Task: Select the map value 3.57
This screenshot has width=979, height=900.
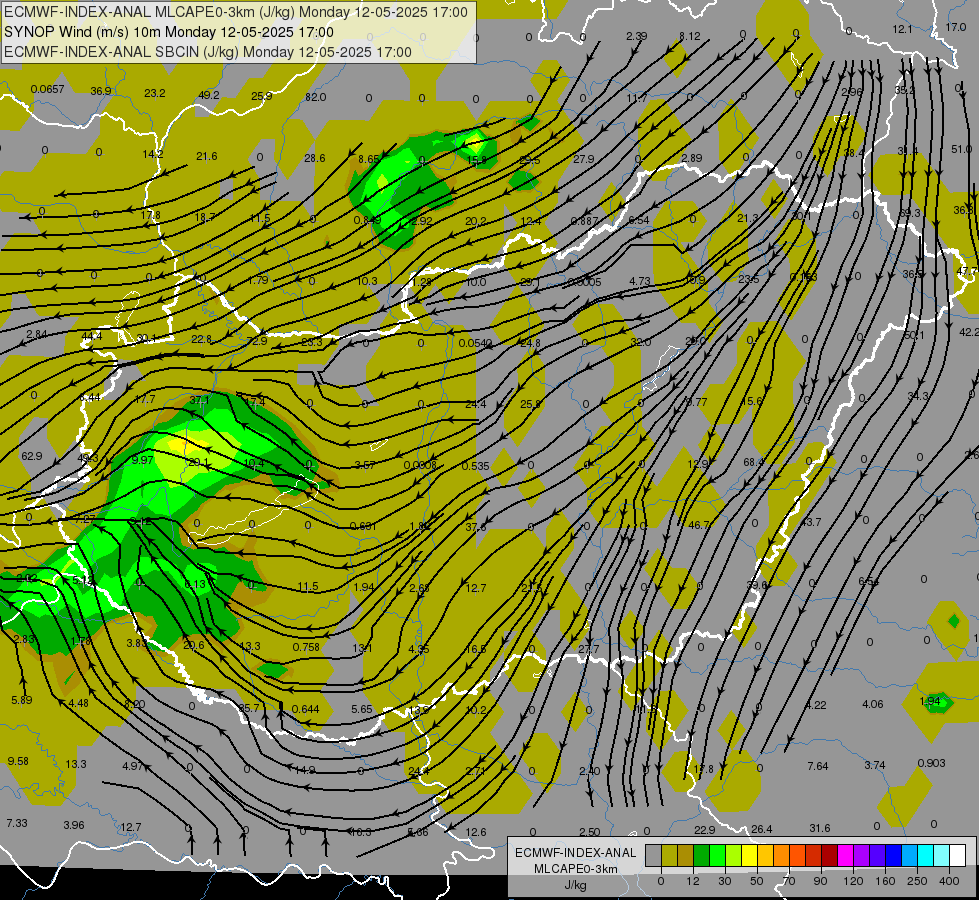Action: (365, 465)
